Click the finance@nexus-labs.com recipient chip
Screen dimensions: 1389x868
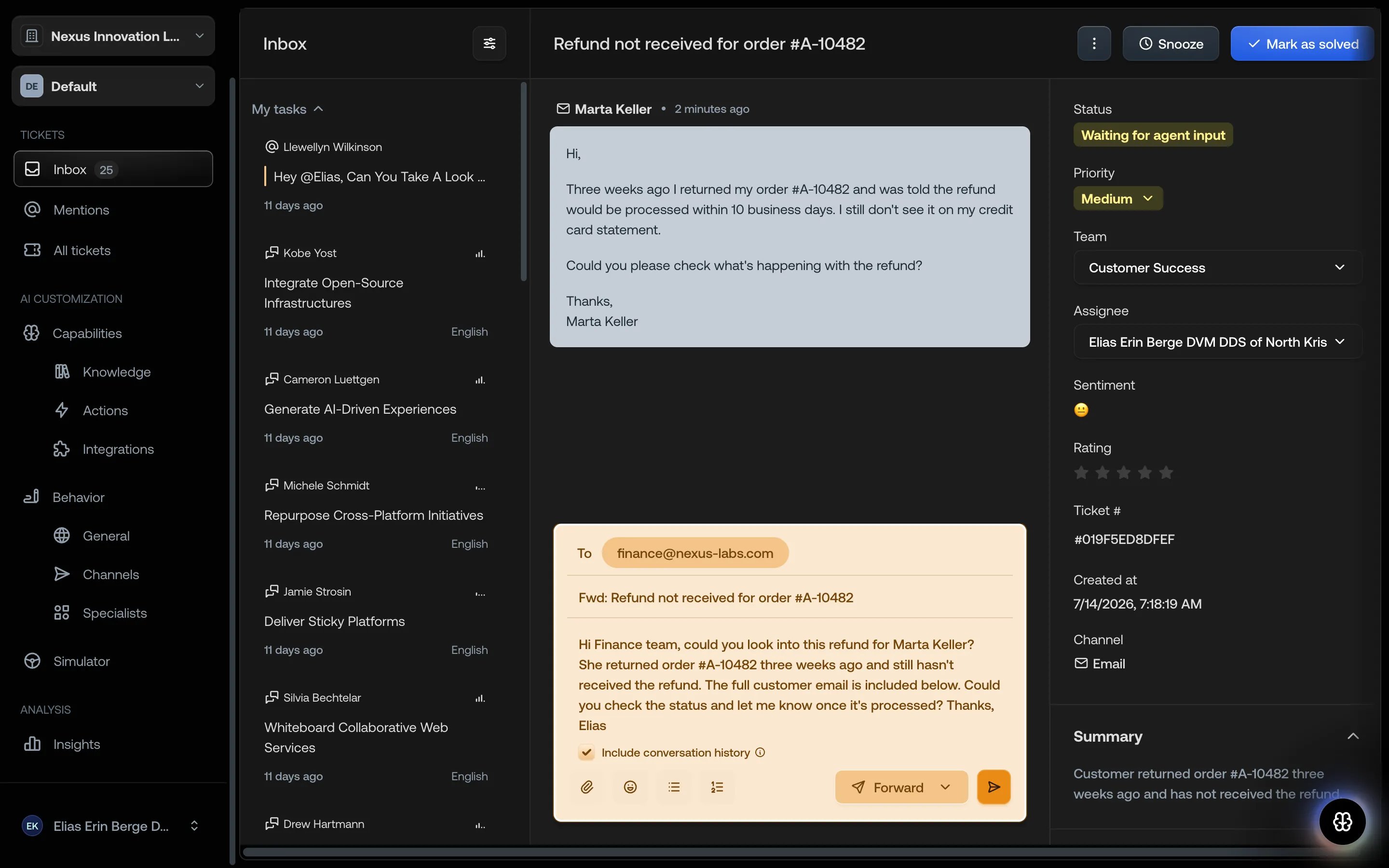694,553
